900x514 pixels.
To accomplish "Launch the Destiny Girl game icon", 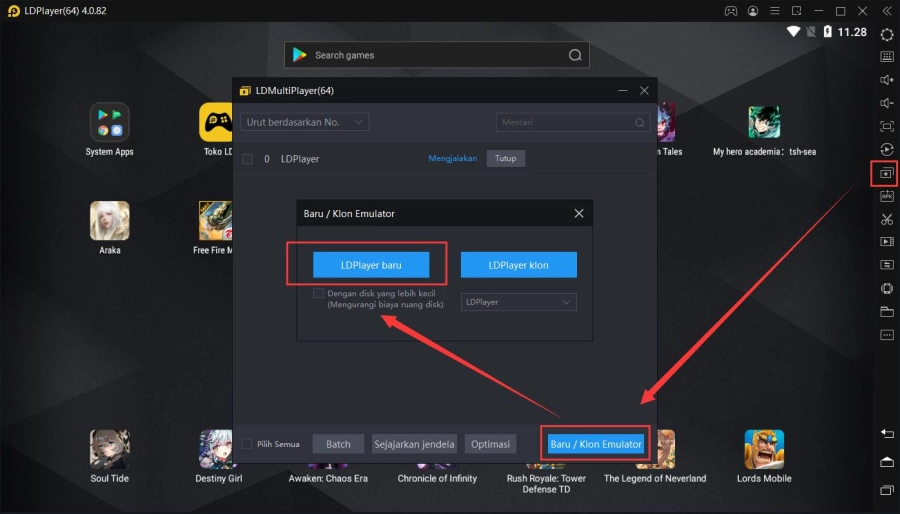I will [x=216, y=449].
